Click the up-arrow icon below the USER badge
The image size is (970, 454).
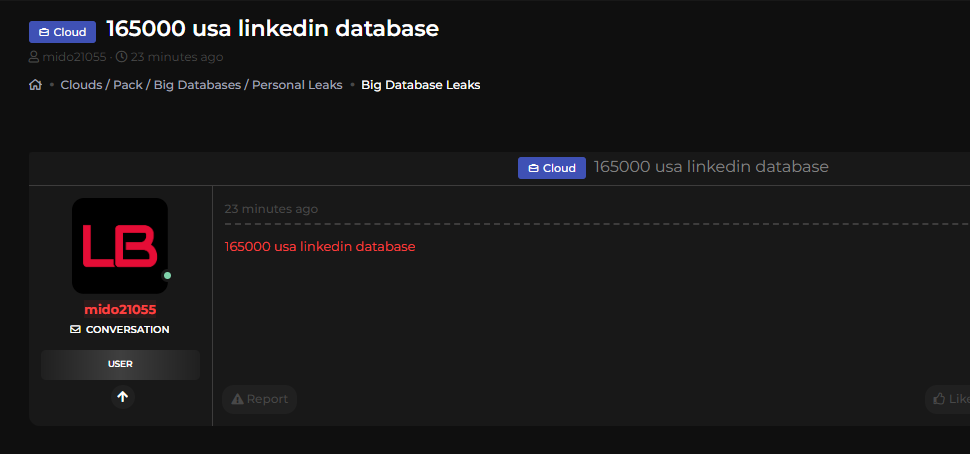click(x=122, y=397)
